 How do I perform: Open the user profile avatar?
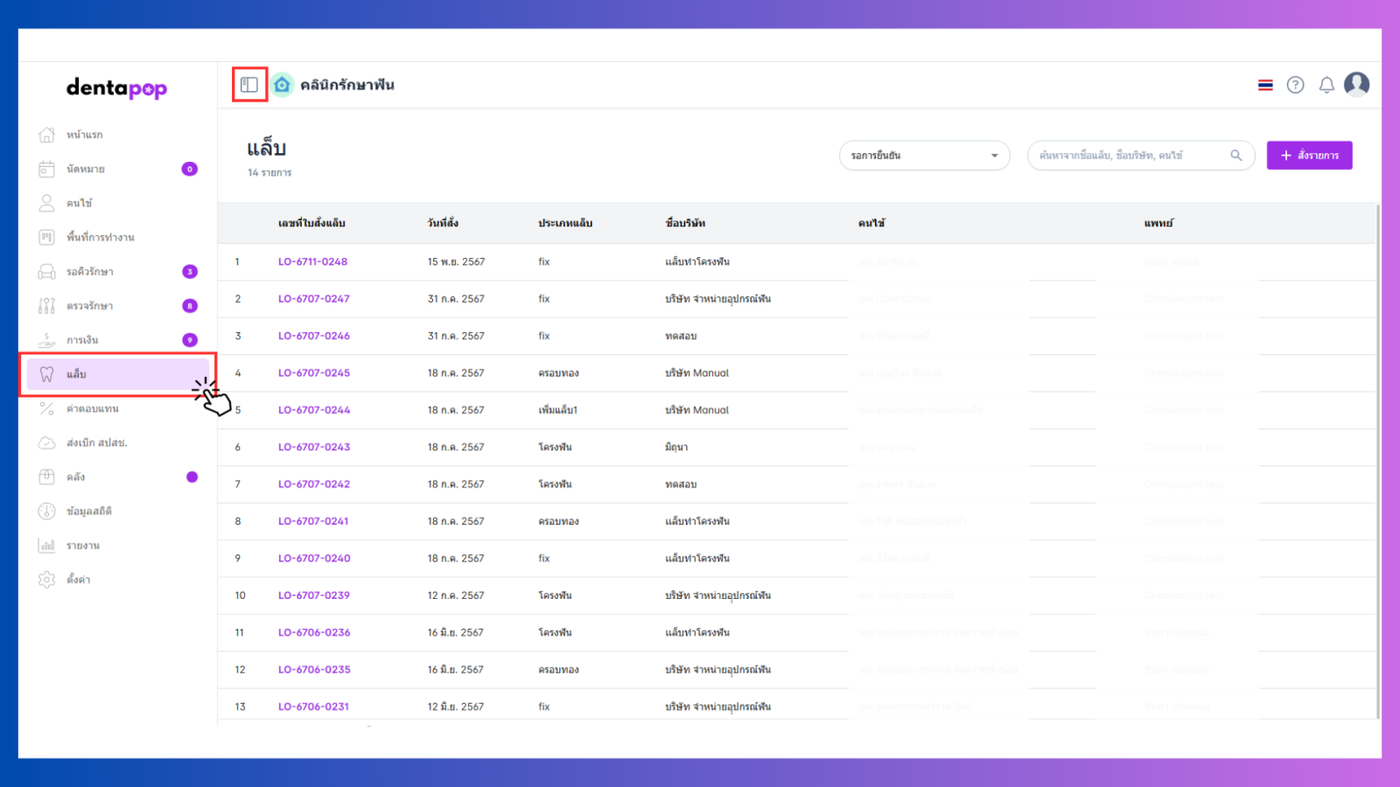click(1356, 85)
